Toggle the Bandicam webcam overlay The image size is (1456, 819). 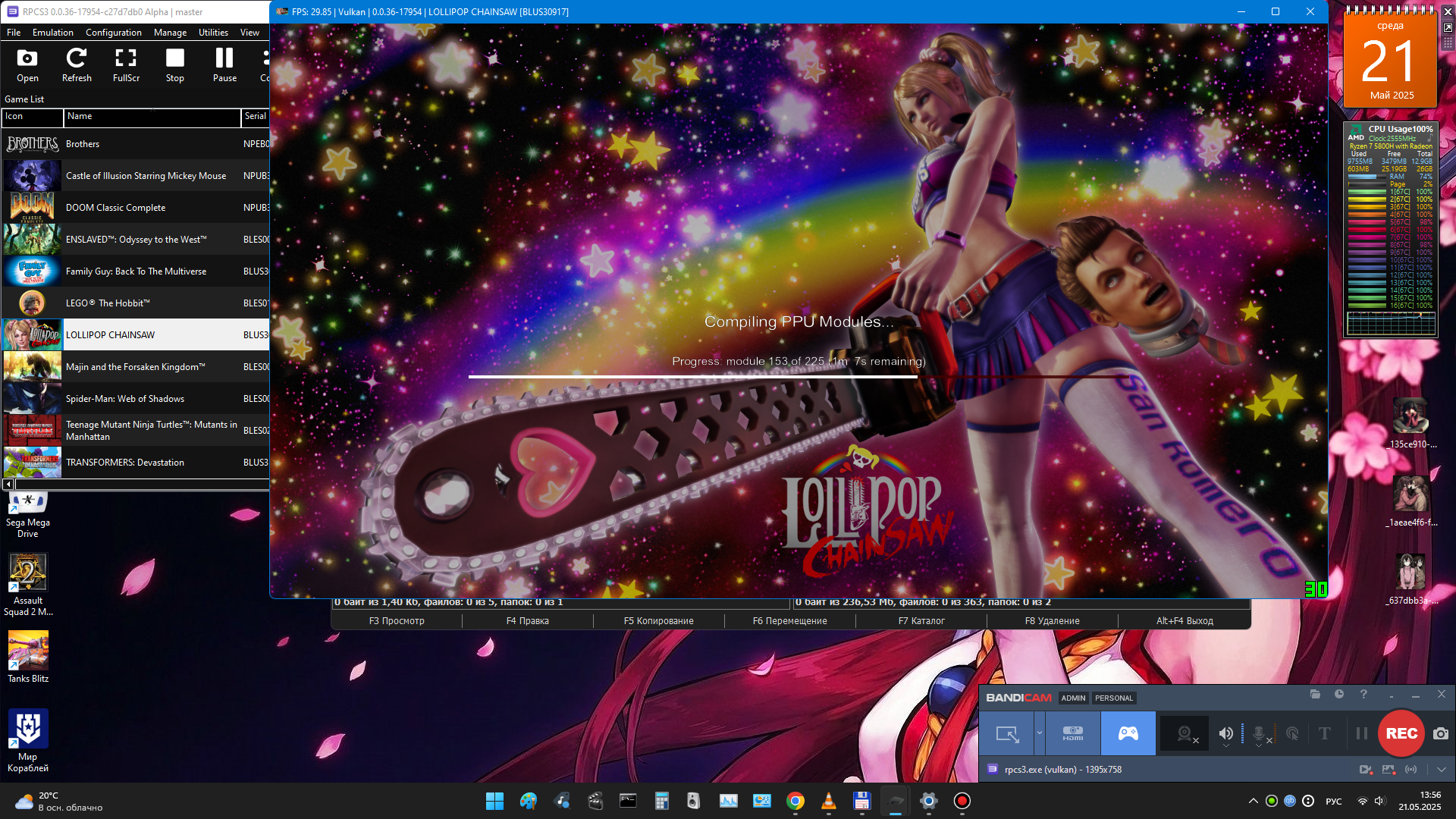pyautogui.click(x=1185, y=733)
